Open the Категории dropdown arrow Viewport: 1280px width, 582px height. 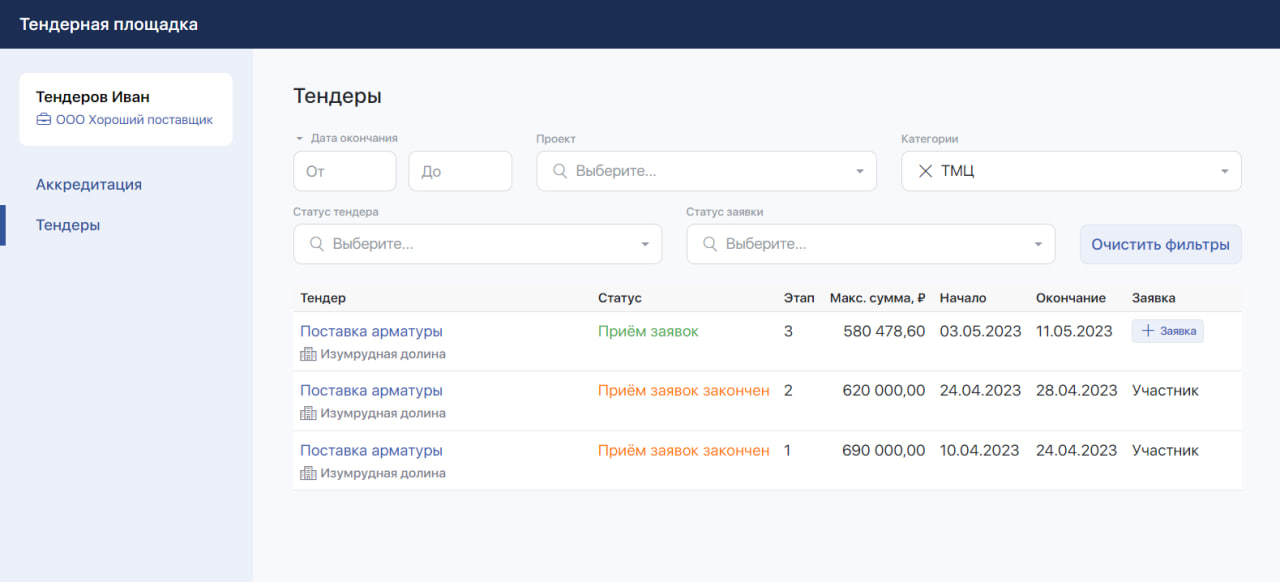pyautogui.click(x=1224, y=171)
